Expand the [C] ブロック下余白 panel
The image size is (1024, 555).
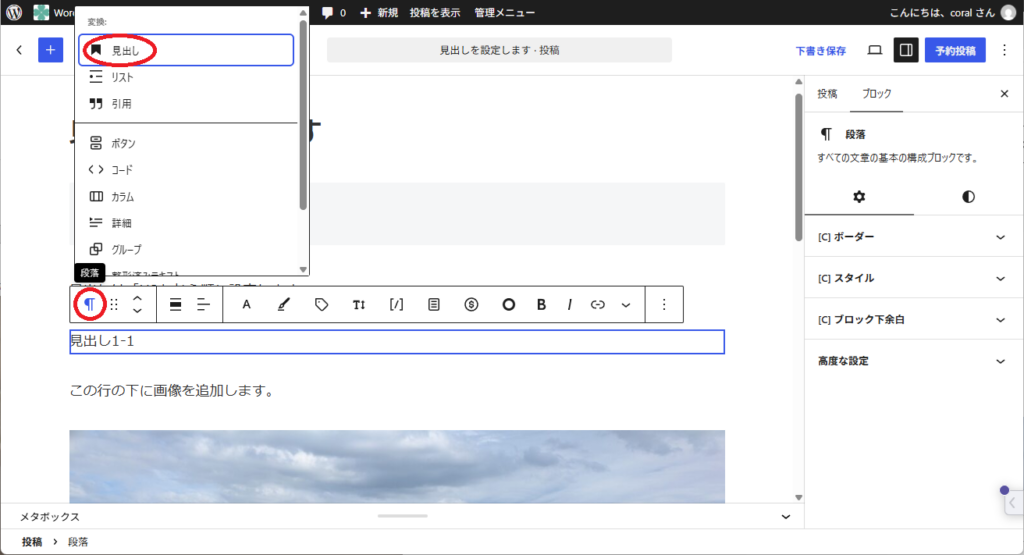(x=914, y=320)
